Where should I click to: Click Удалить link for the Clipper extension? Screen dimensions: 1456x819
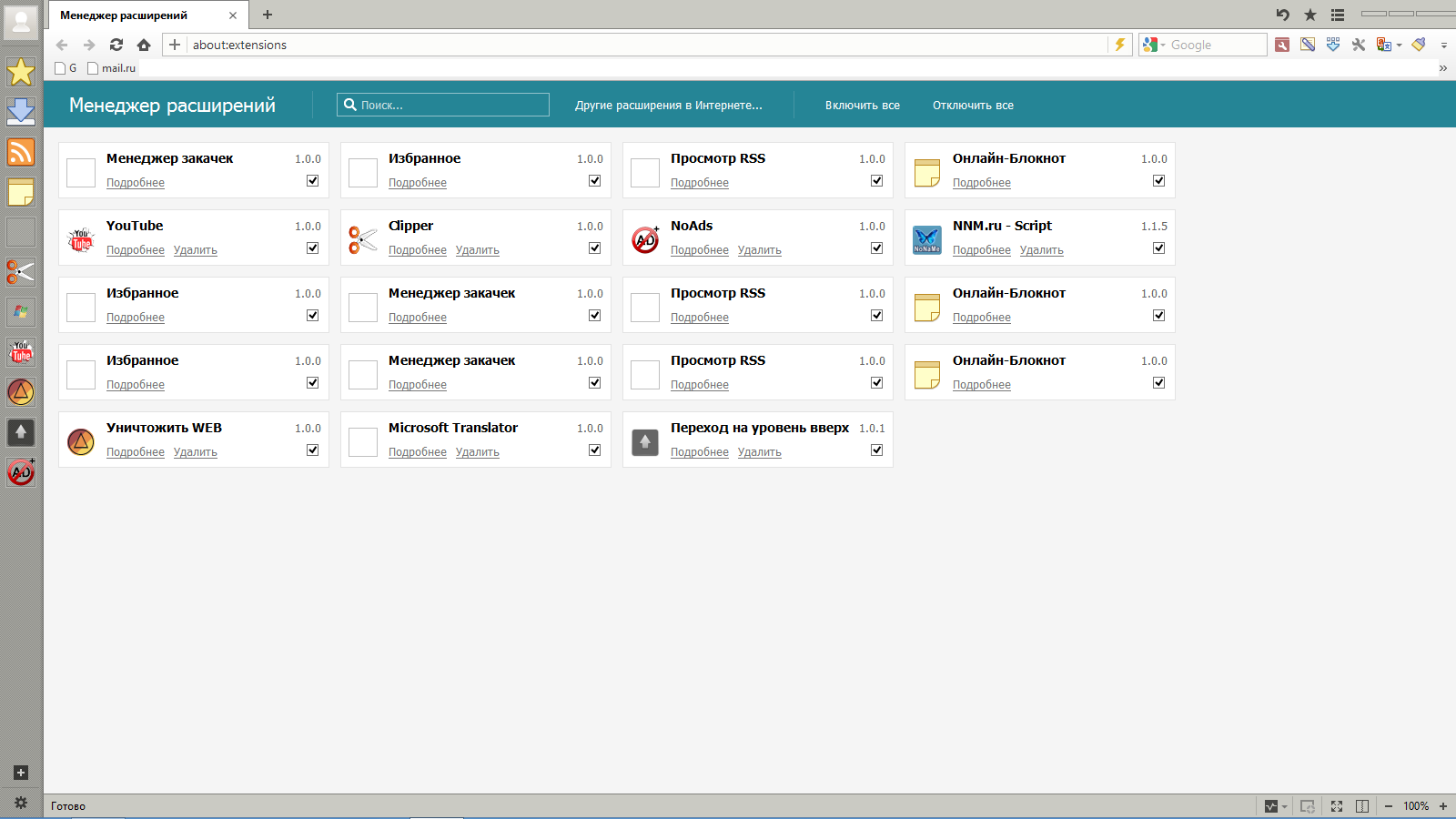coord(477,250)
